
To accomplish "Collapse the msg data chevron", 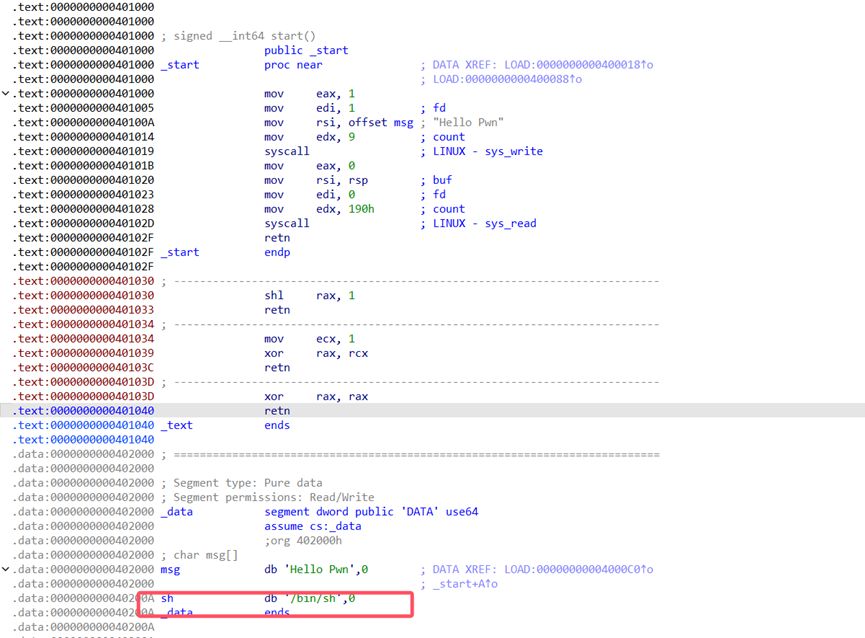I will 7,570.
